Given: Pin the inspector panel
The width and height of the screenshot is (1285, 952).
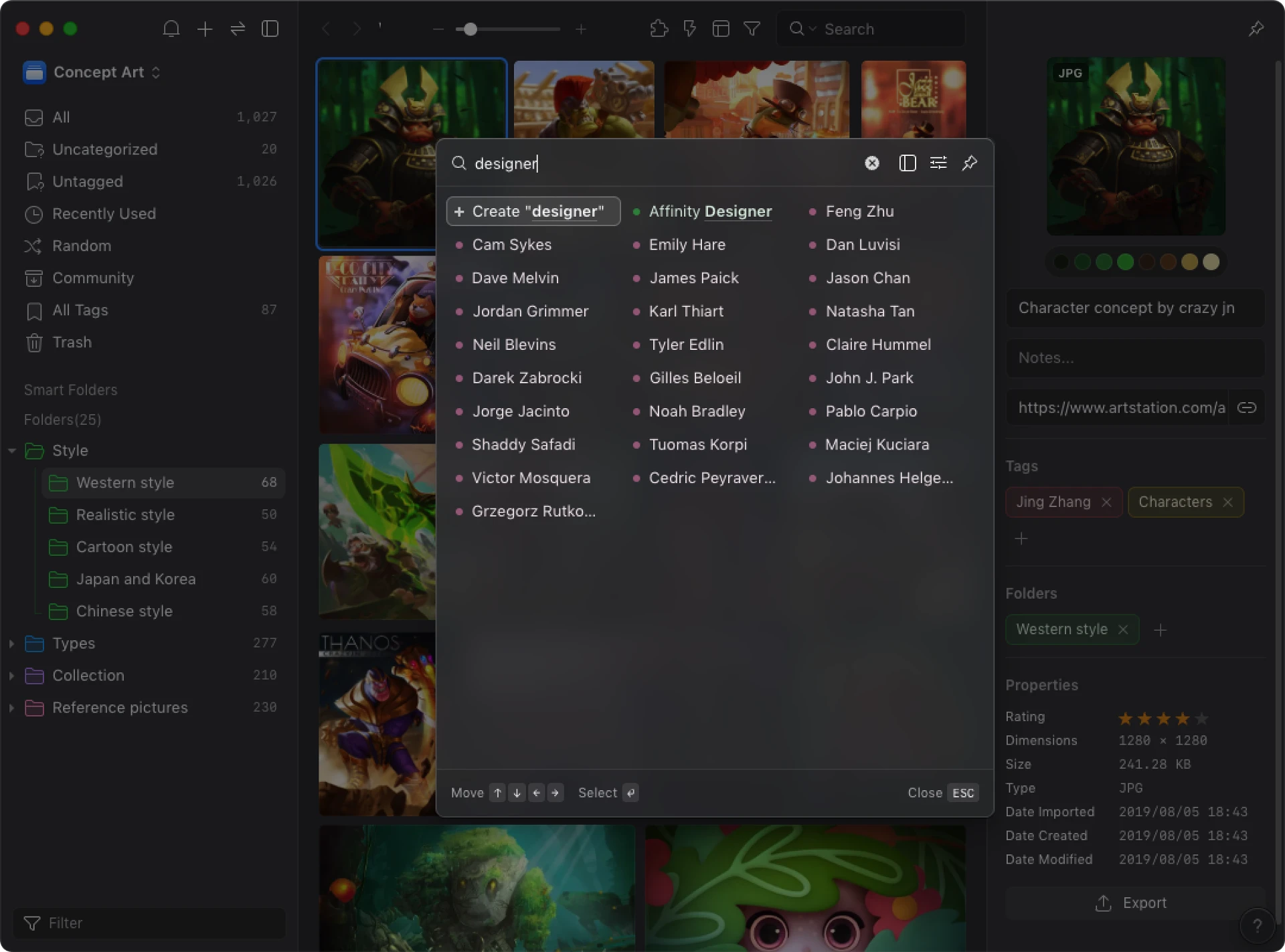Looking at the screenshot, I should [x=1256, y=29].
